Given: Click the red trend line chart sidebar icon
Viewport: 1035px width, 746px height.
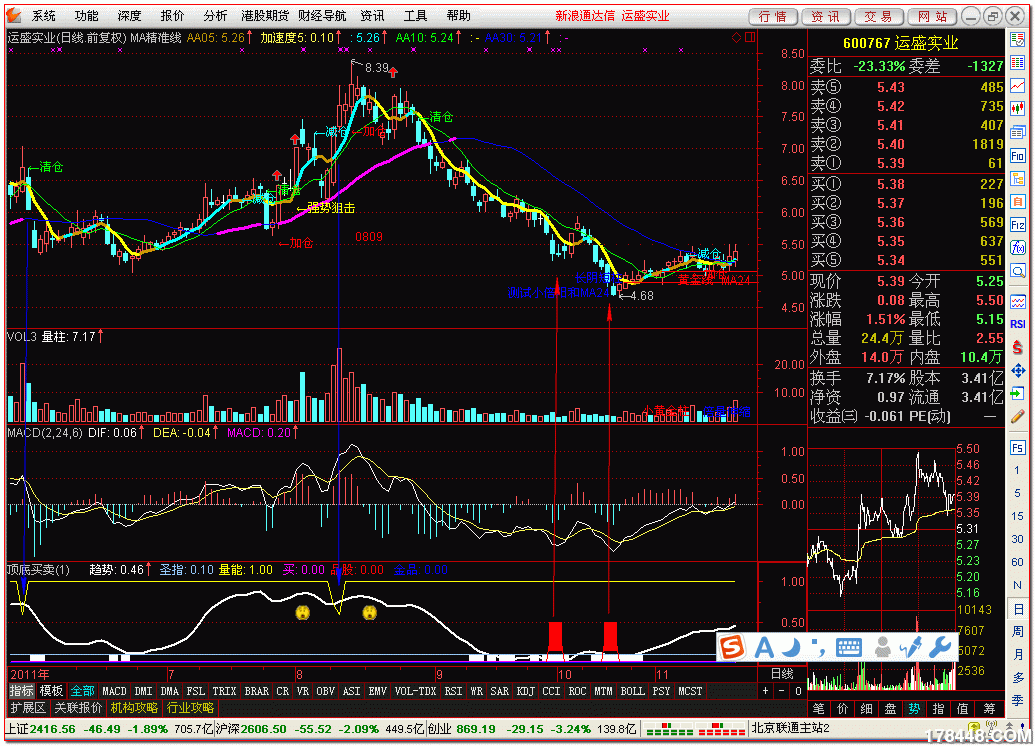Looking at the screenshot, I should click(1017, 85).
